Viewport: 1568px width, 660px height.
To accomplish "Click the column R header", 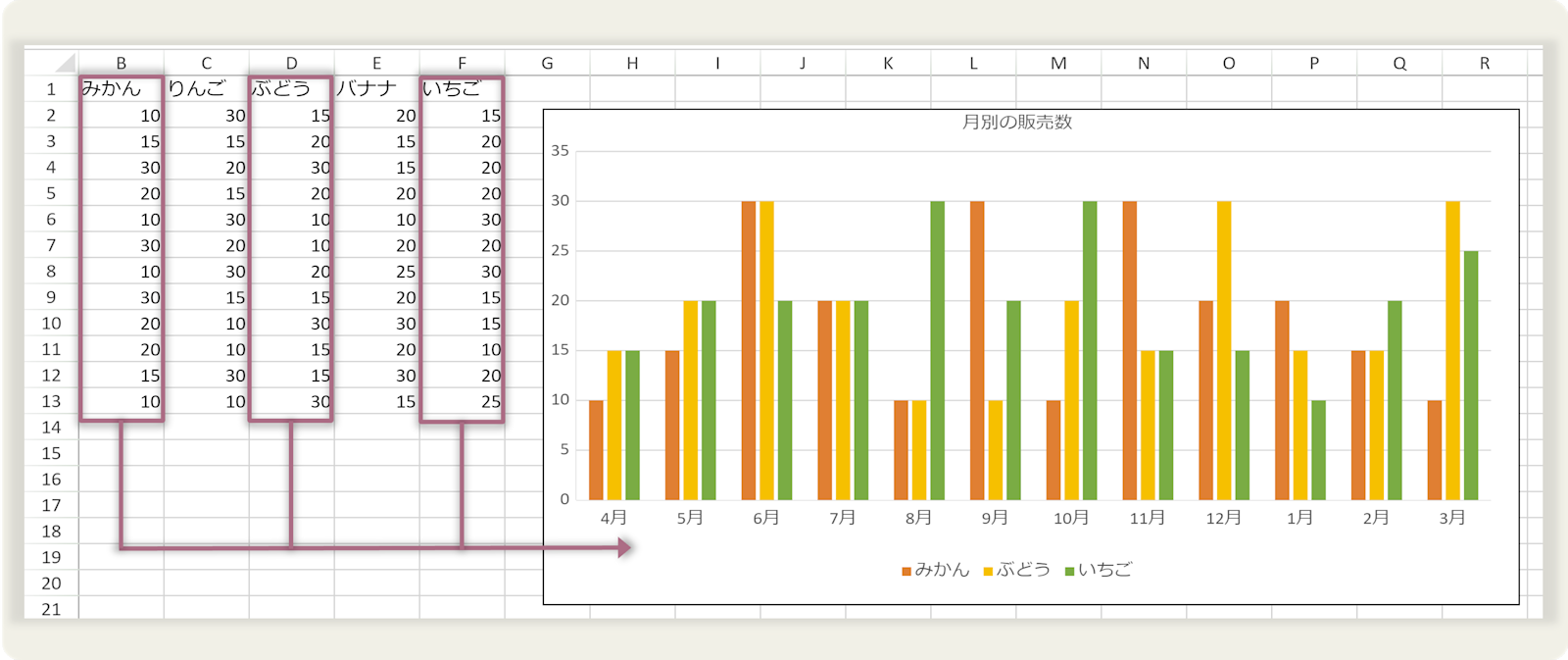I will (x=1485, y=63).
